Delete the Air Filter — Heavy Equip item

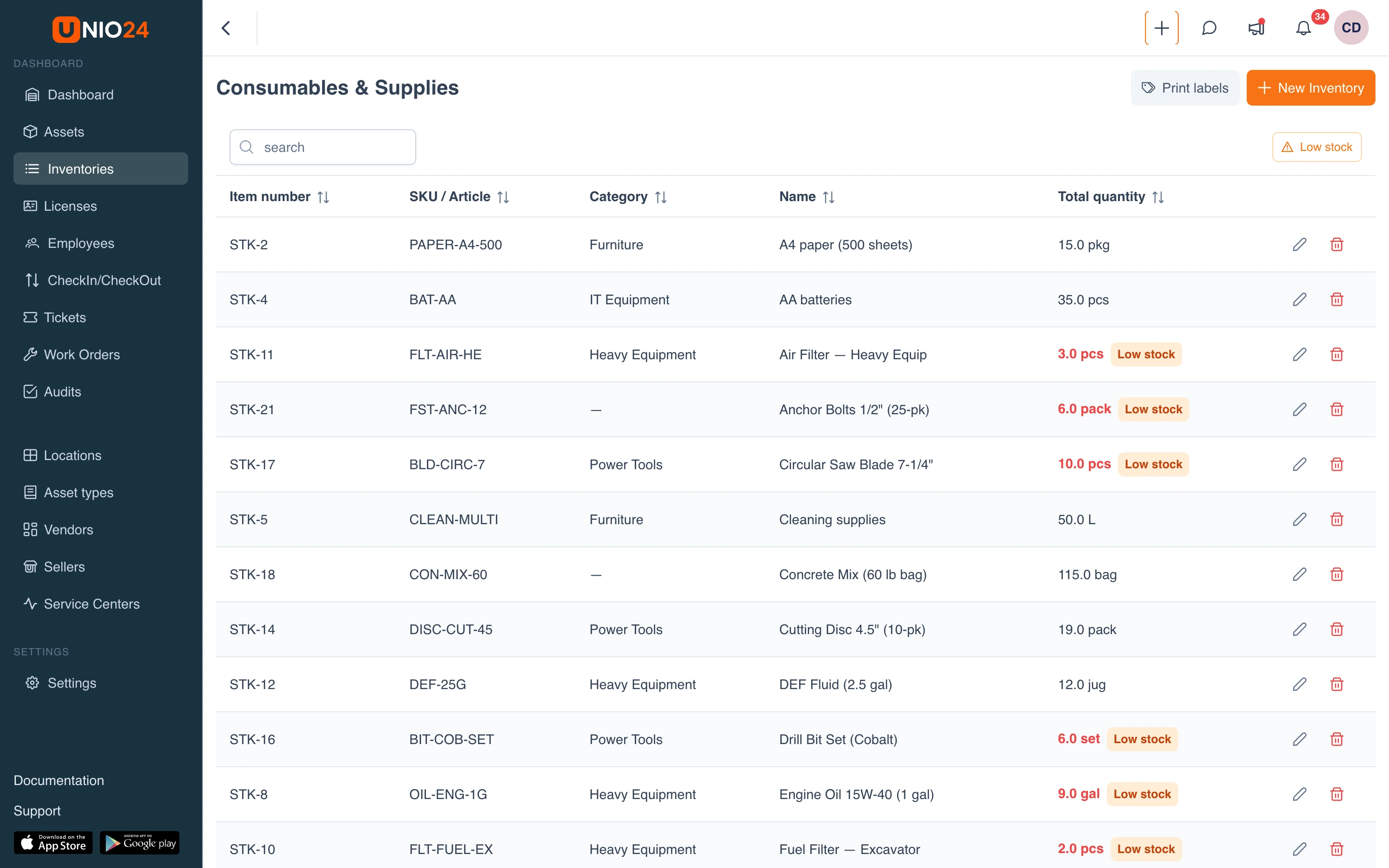point(1337,355)
